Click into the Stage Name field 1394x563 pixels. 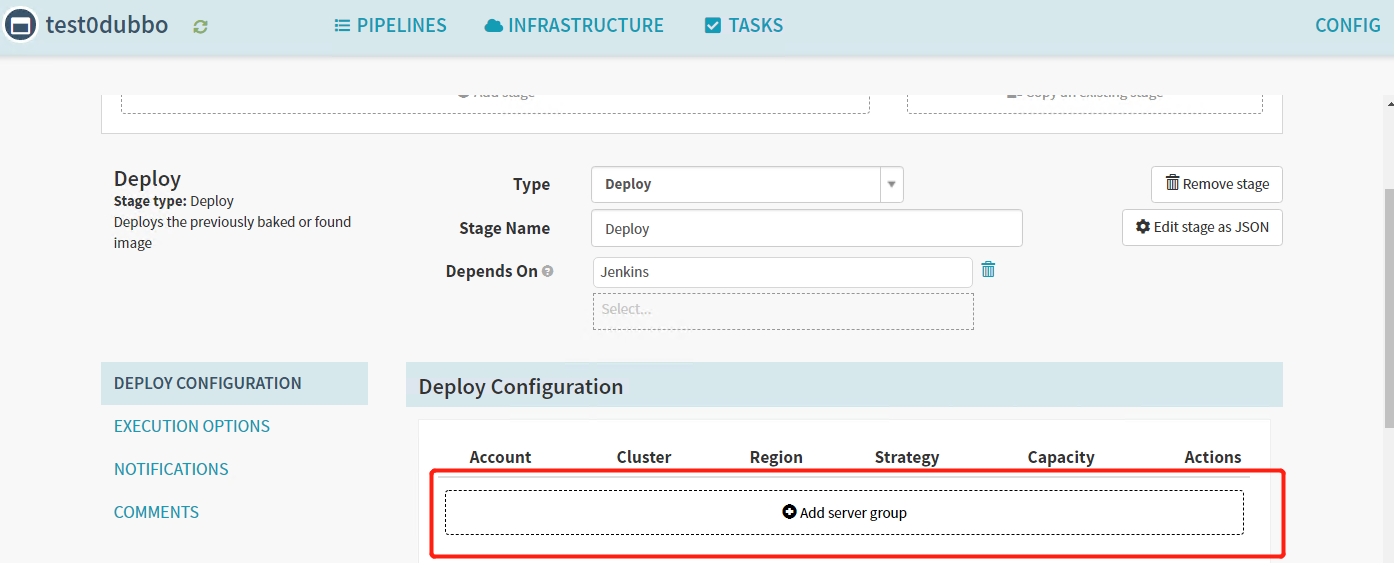(806, 228)
